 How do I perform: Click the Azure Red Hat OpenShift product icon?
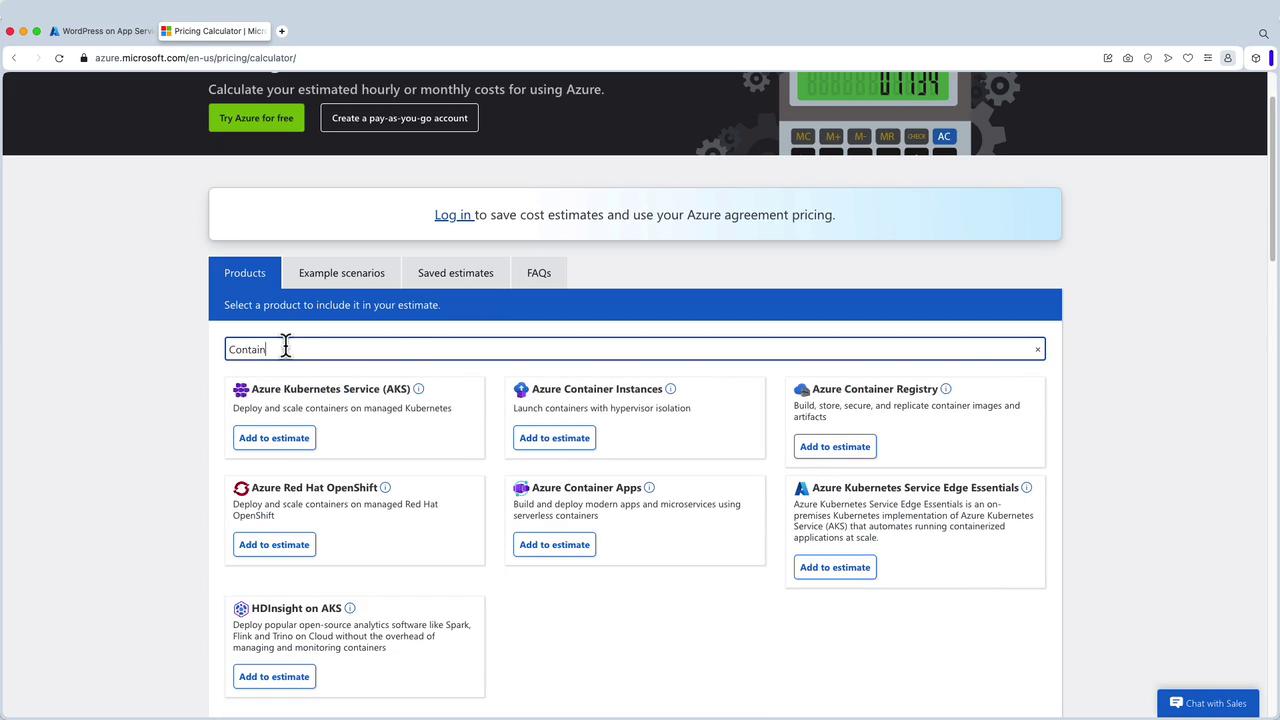tap(241, 488)
